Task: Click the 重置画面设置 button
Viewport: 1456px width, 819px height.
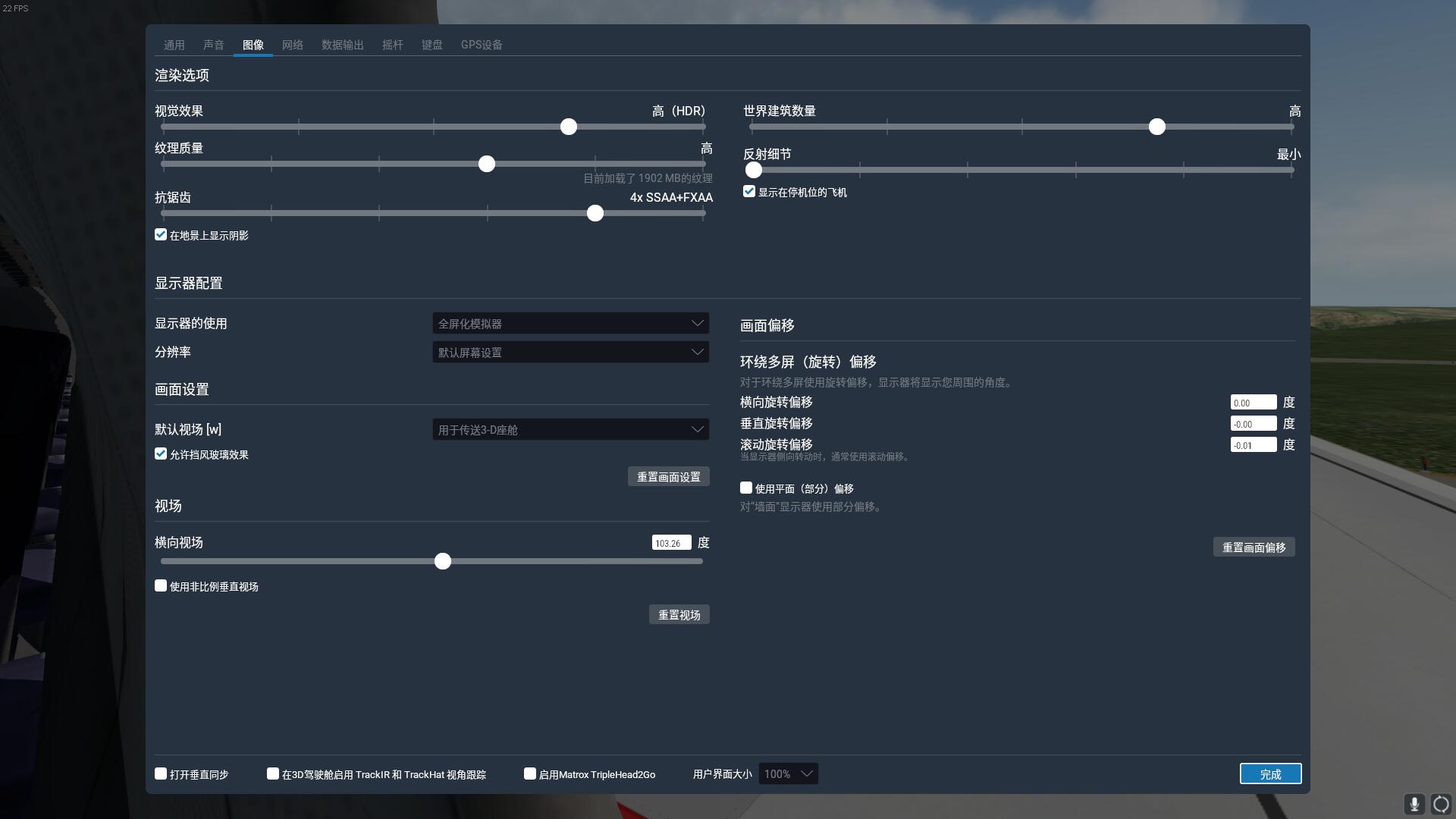Action: coord(669,476)
